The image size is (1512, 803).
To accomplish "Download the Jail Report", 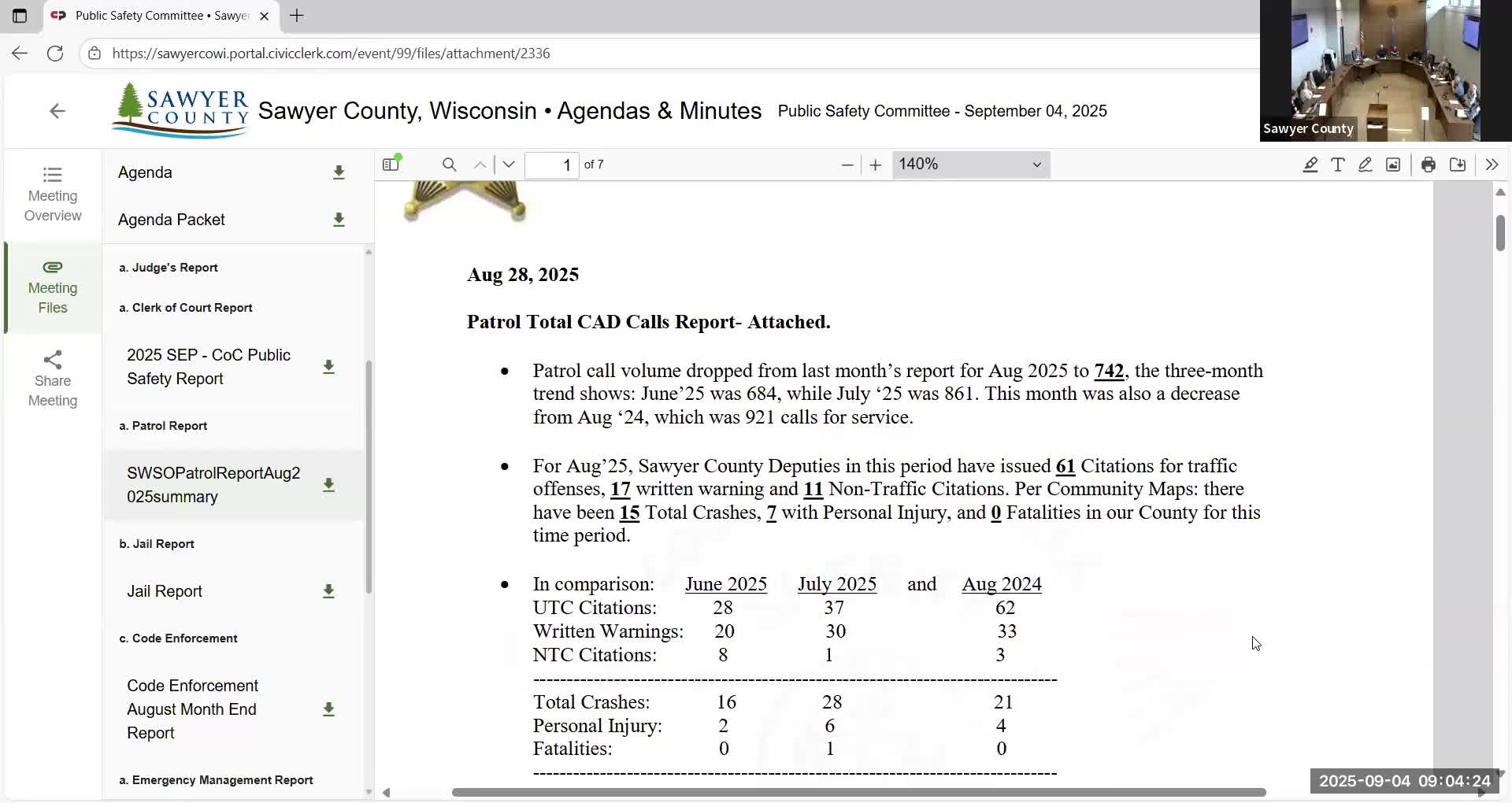I will click(328, 591).
